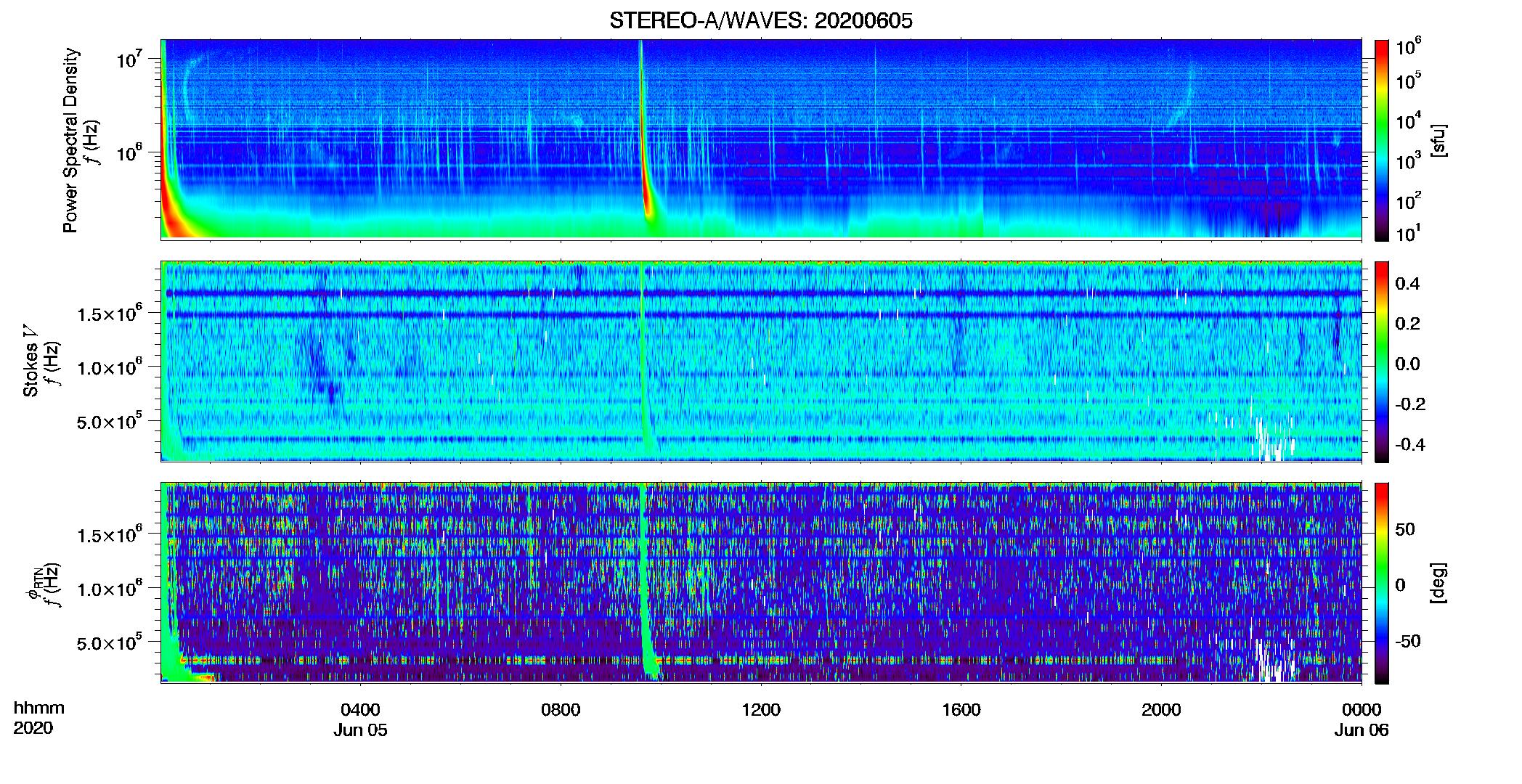
Task: Click the 10^5 value on sfu color bar
Action: [x=1409, y=80]
